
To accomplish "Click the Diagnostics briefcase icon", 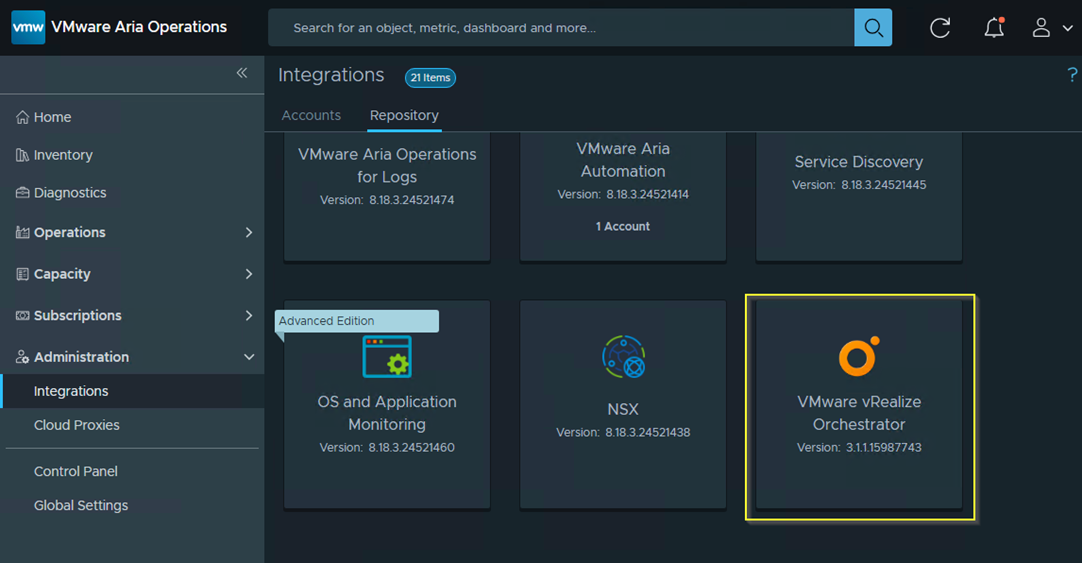I will pyautogui.click(x=23, y=193).
